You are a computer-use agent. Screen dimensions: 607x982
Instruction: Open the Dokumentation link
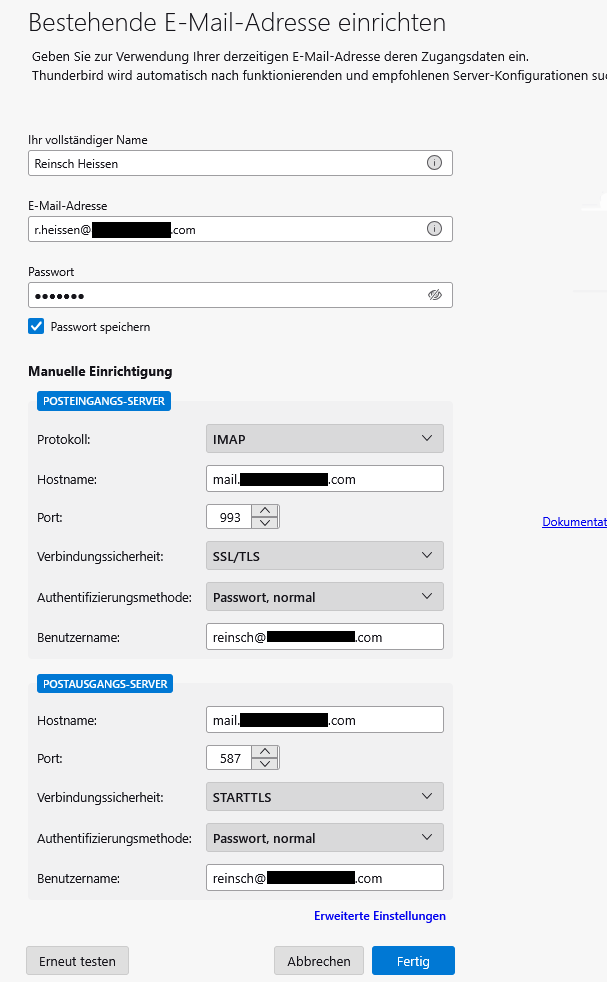574,522
